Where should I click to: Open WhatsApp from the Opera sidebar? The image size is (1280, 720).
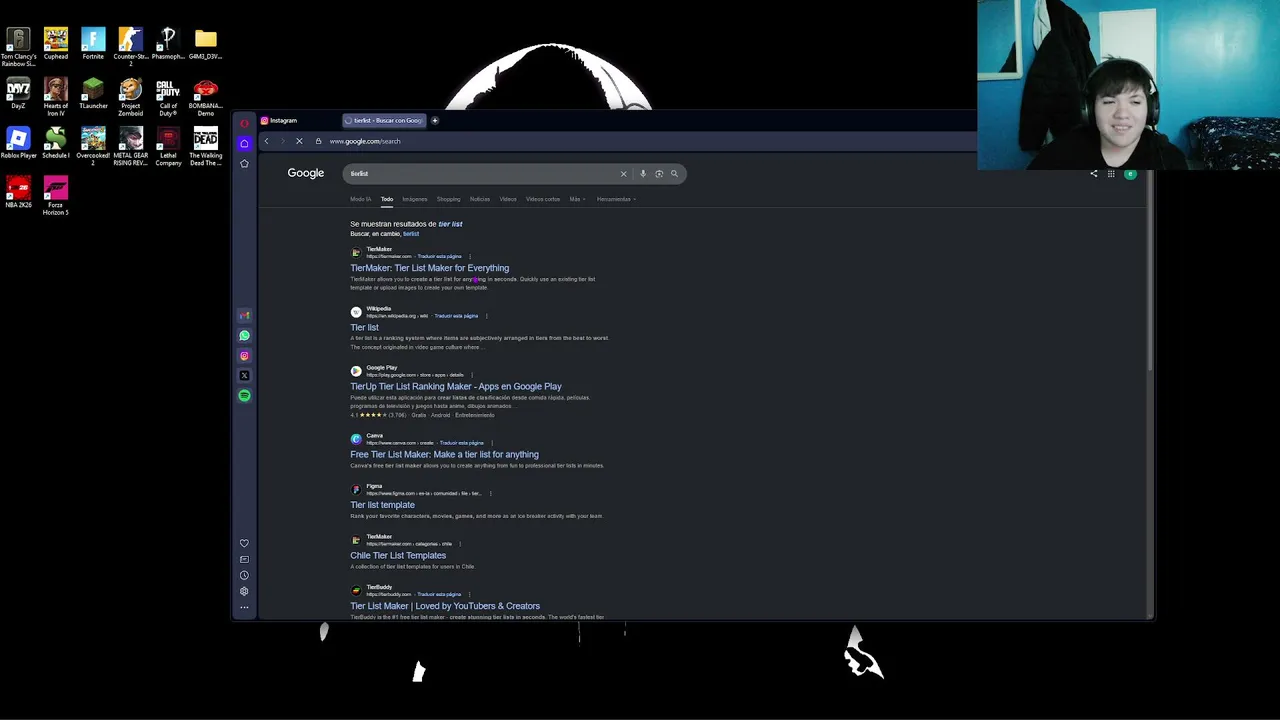(x=244, y=336)
